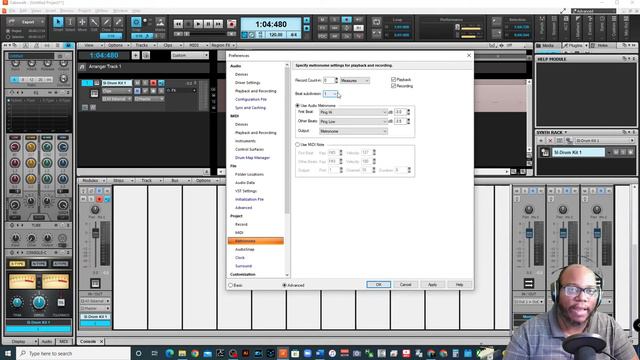Switch to Plugins browser tab
The width and height of the screenshot is (640, 360).
pyautogui.click(x=575, y=45)
